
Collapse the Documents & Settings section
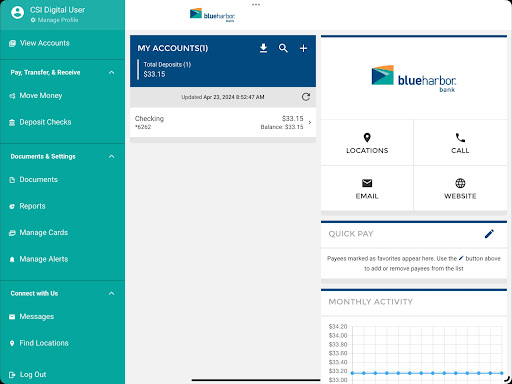pos(112,156)
